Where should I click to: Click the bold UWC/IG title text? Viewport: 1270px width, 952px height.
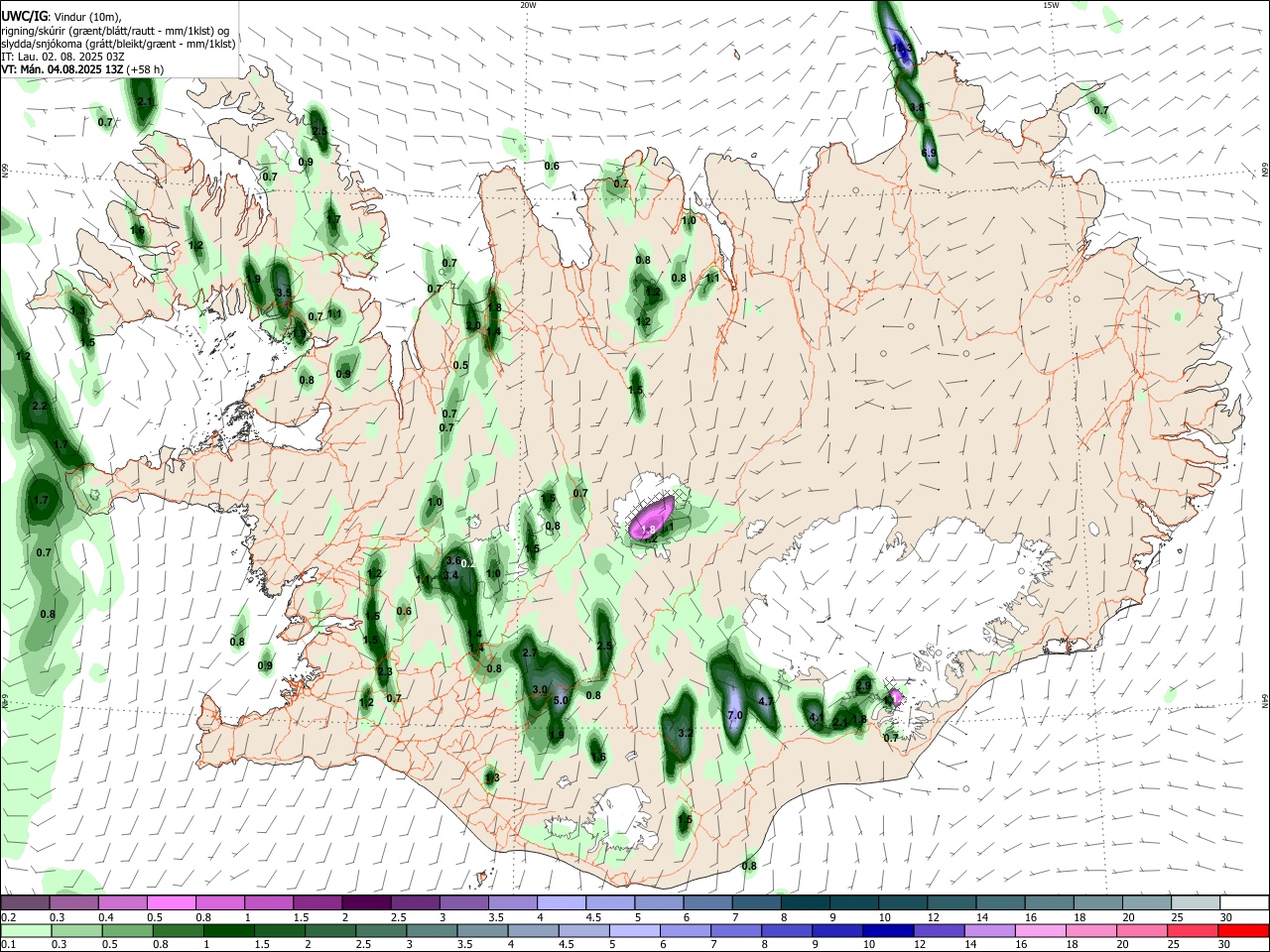pyautogui.click(x=25, y=17)
